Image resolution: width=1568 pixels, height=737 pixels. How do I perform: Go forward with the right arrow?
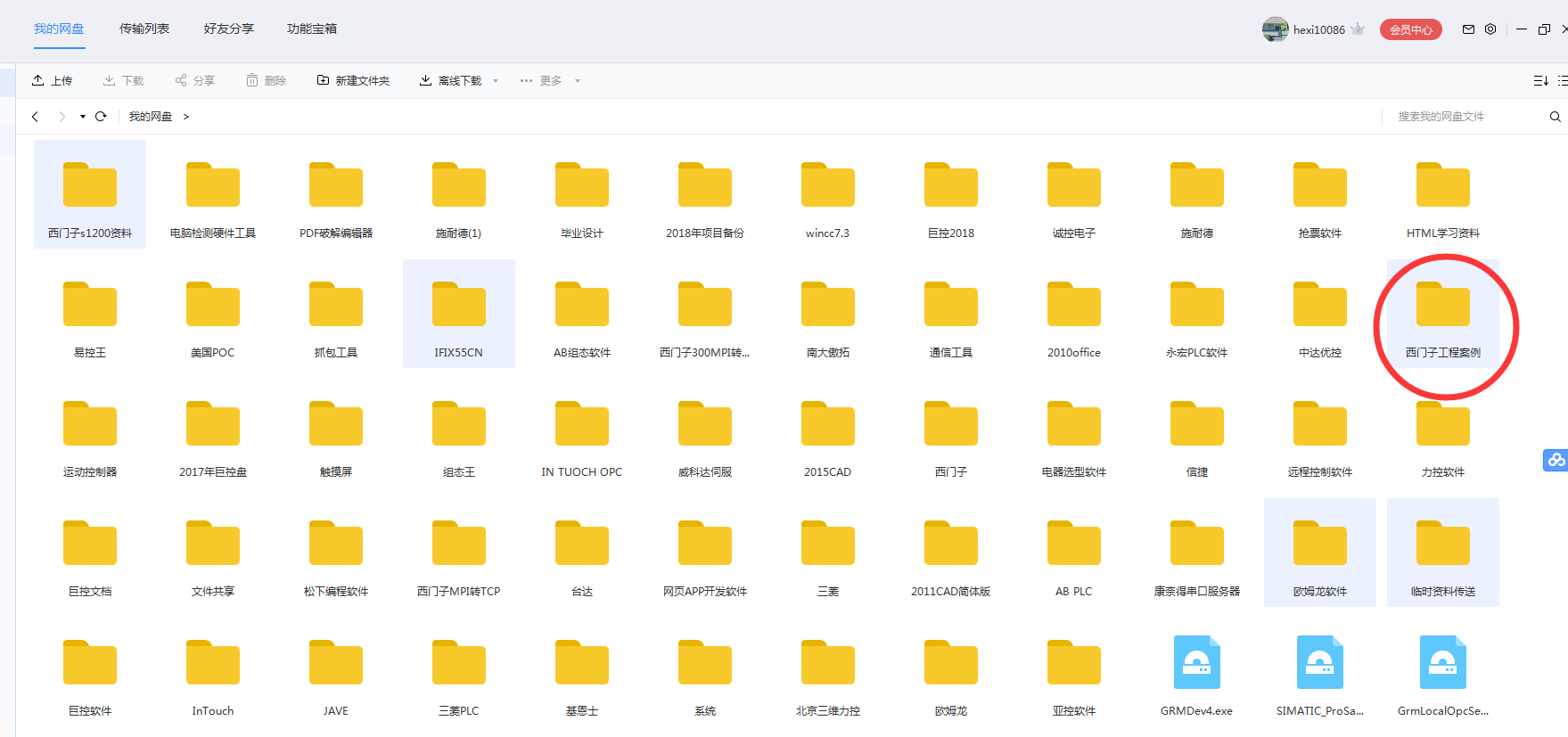(x=62, y=117)
